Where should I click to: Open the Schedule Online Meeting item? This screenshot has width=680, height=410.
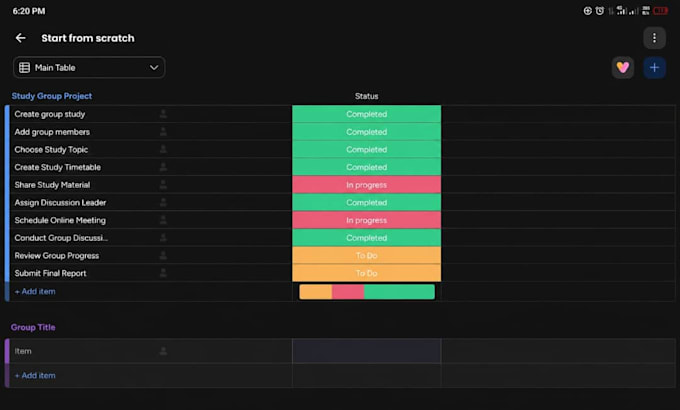(x=60, y=220)
